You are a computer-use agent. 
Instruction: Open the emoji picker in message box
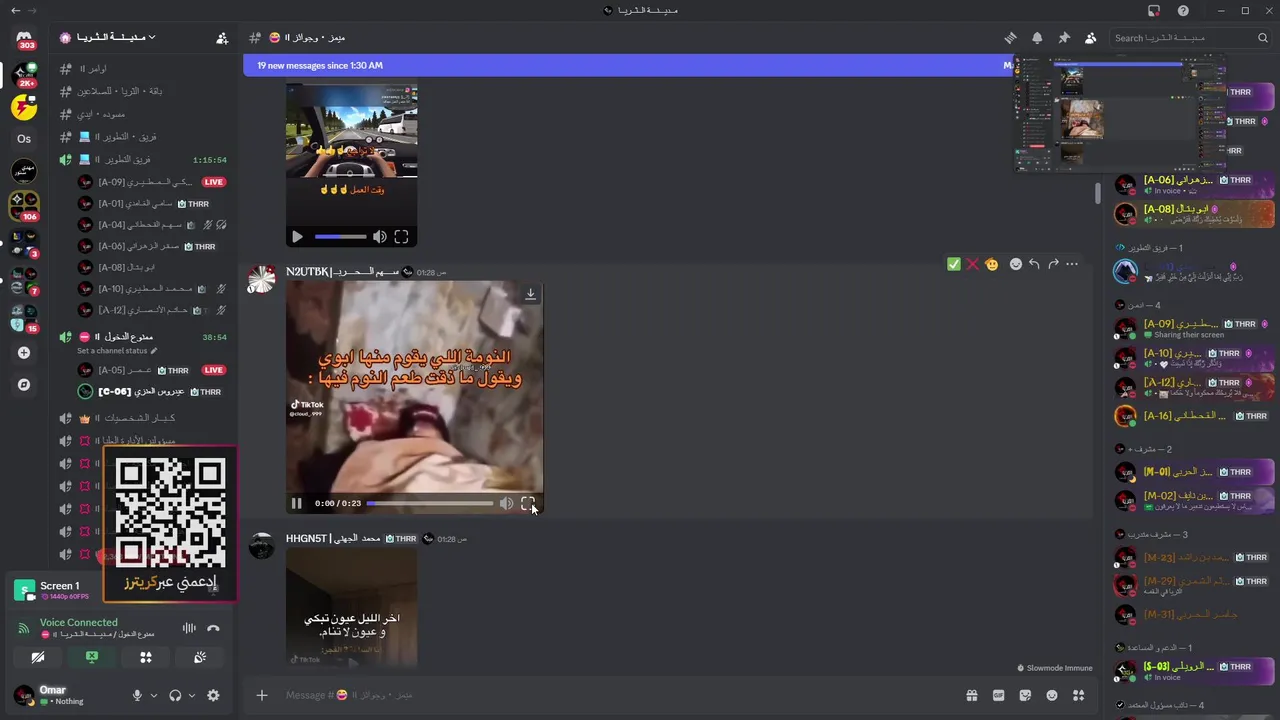(x=1052, y=695)
